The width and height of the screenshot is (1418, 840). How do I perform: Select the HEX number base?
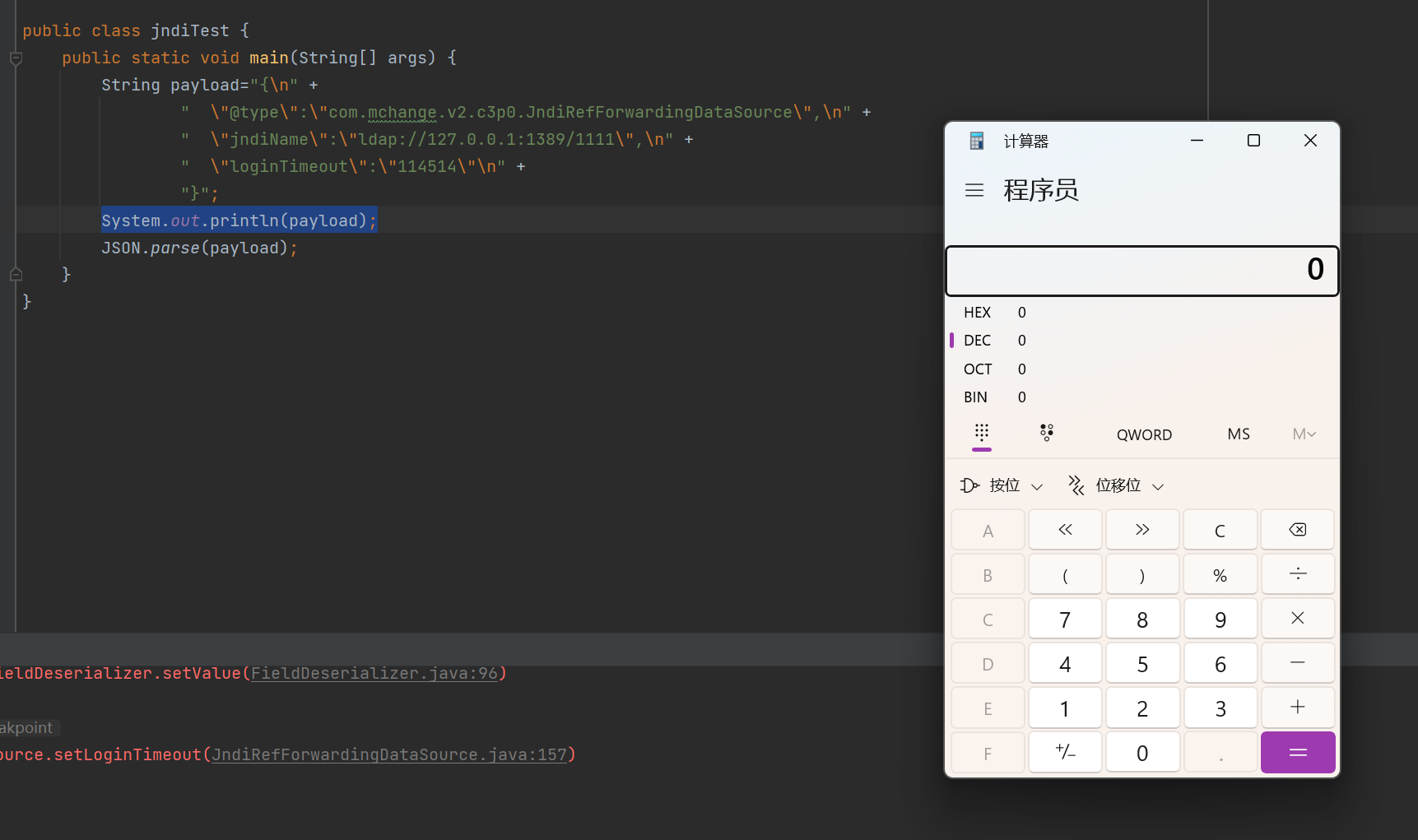pyautogui.click(x=978, y=313)
